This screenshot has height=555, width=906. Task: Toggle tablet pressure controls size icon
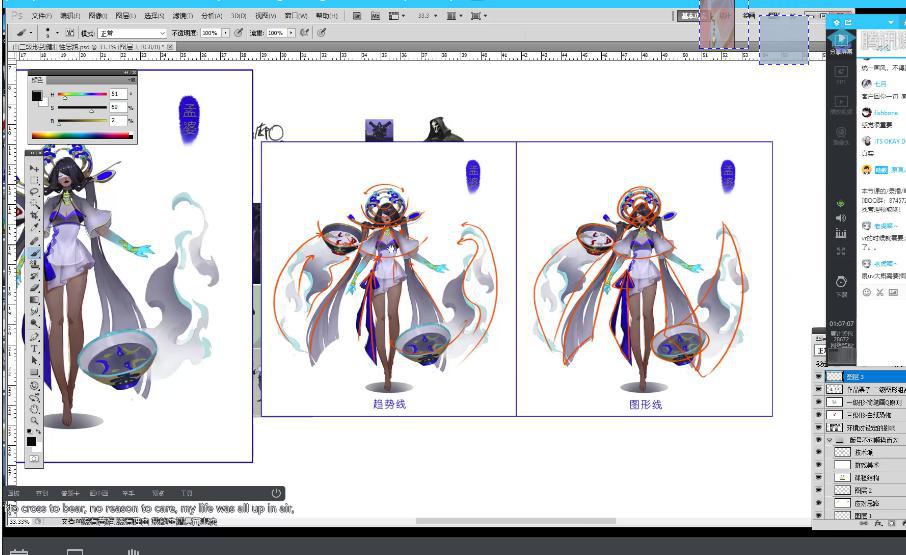[x=322, y=33]
